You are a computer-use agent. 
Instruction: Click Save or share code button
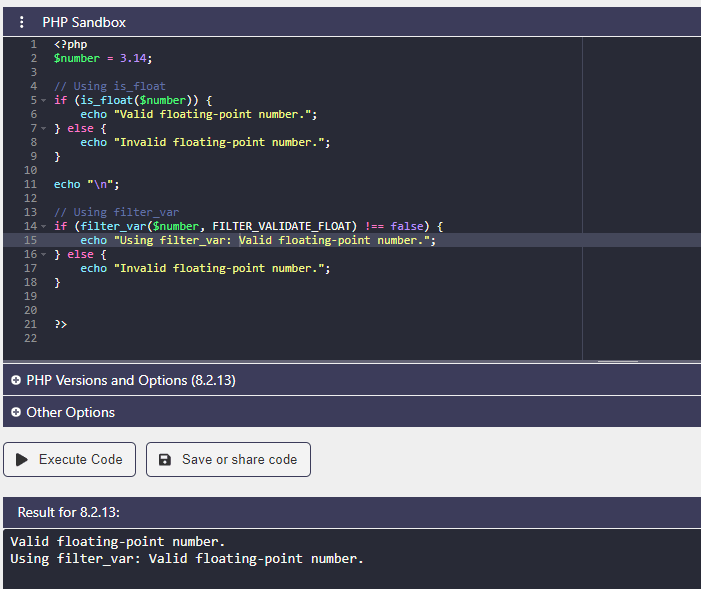pyautogui.click(x=228, y=459)
